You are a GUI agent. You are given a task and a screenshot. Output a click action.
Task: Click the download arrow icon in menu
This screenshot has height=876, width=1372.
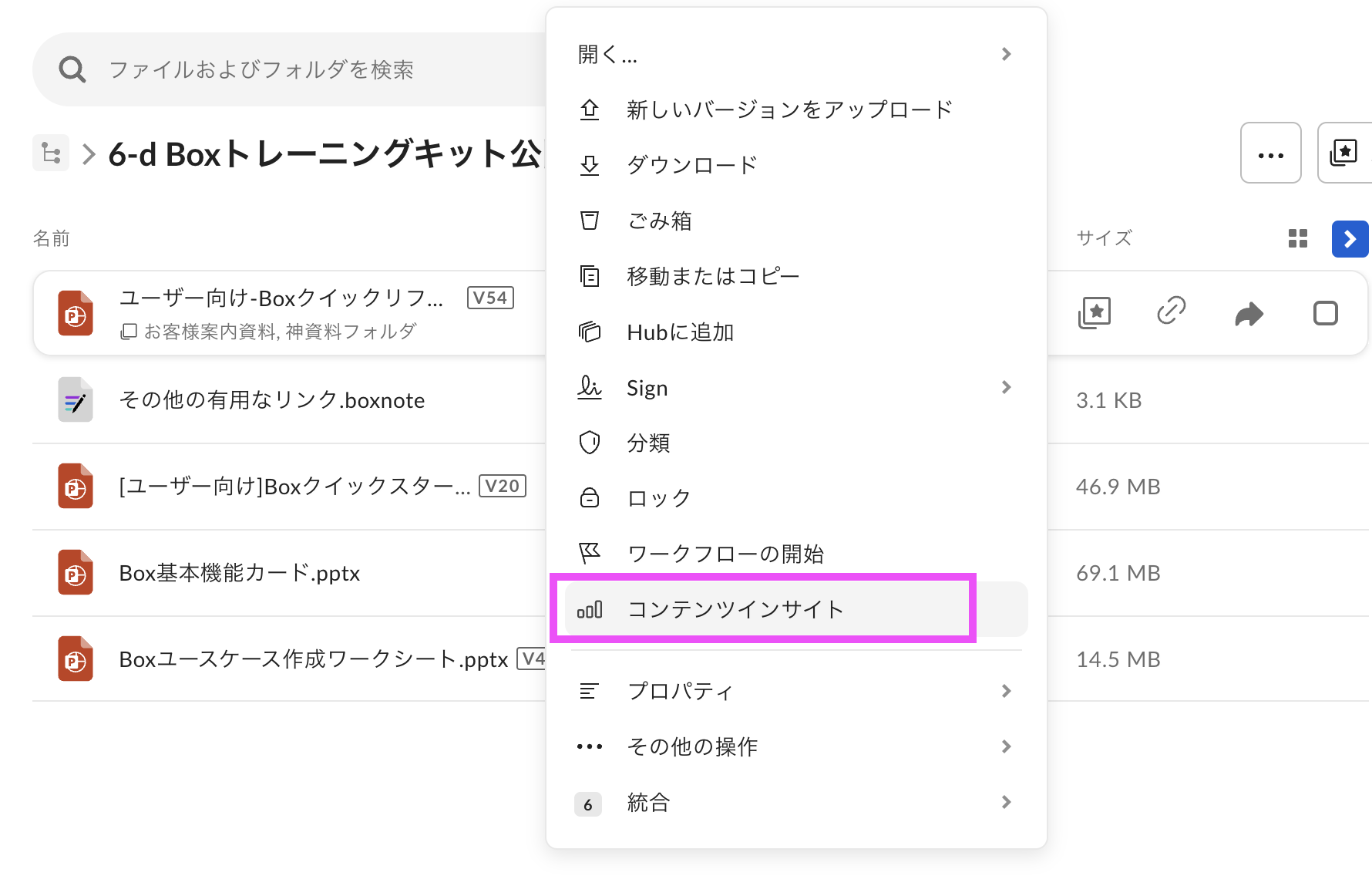point(590,165)
